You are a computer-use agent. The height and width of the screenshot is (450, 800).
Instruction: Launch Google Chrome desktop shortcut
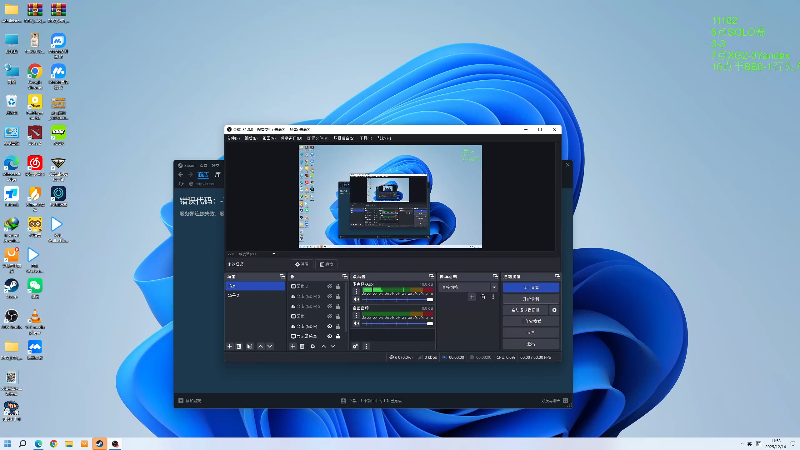35,74
